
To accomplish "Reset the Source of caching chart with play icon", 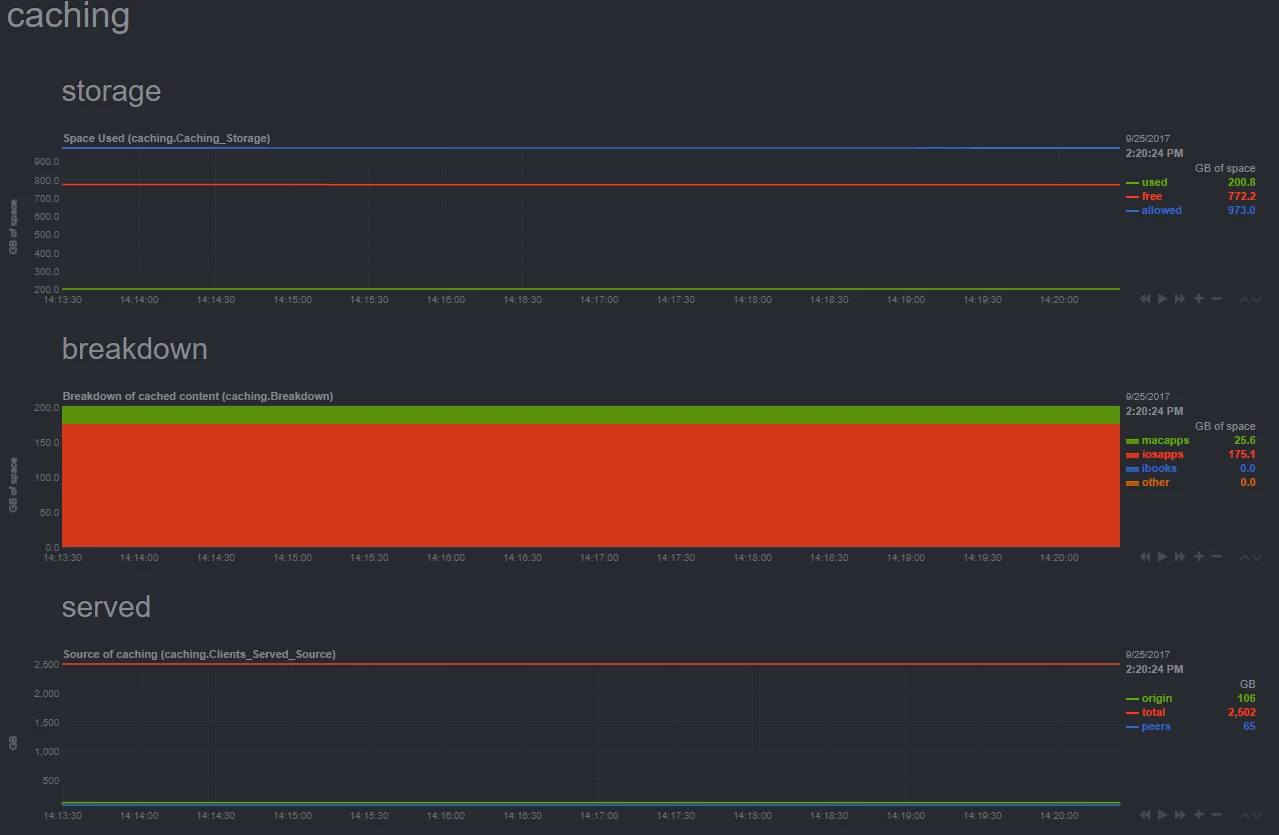I will pos(1162,815).
